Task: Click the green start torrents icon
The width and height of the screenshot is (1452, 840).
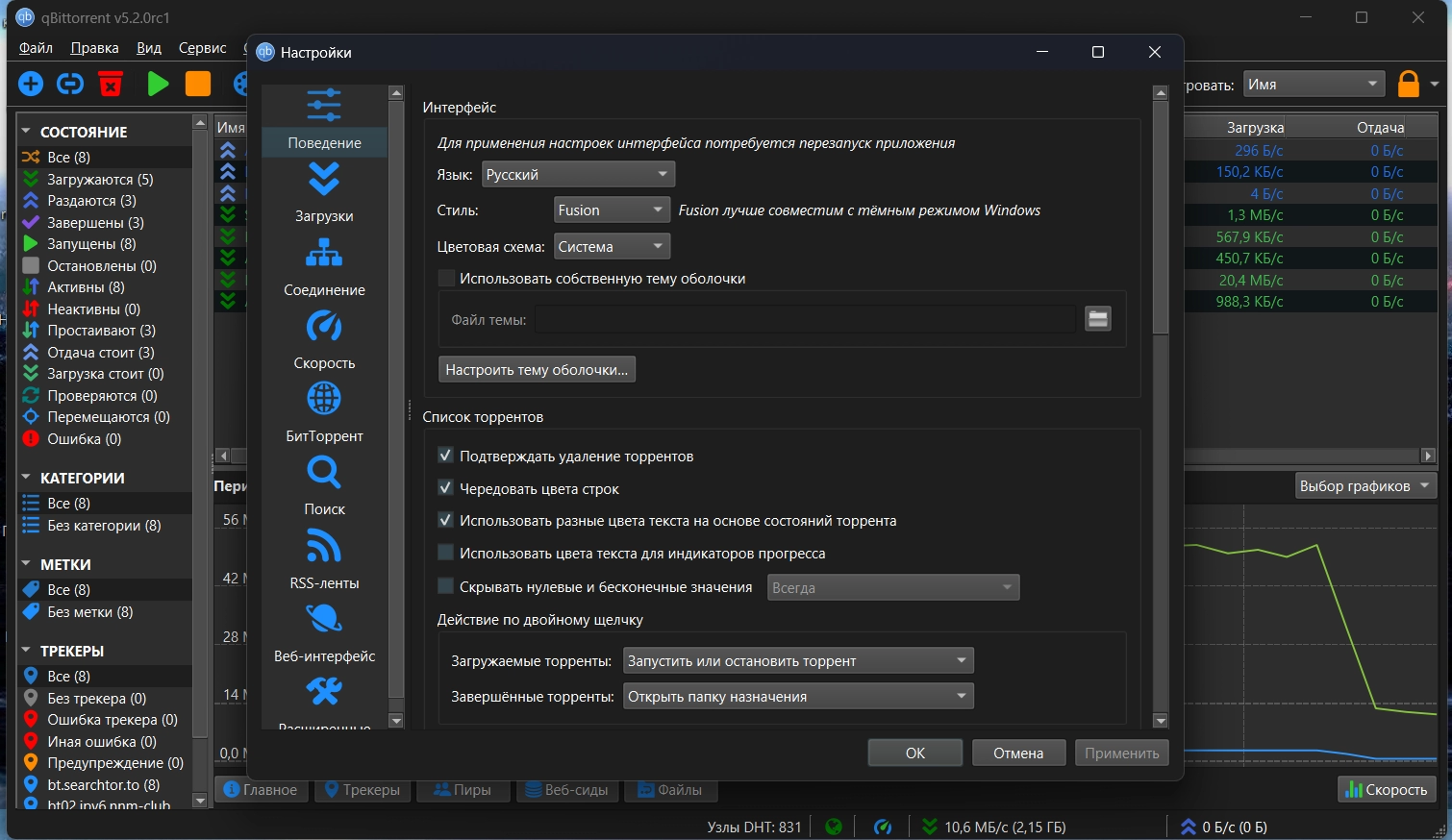Action: 158,85
